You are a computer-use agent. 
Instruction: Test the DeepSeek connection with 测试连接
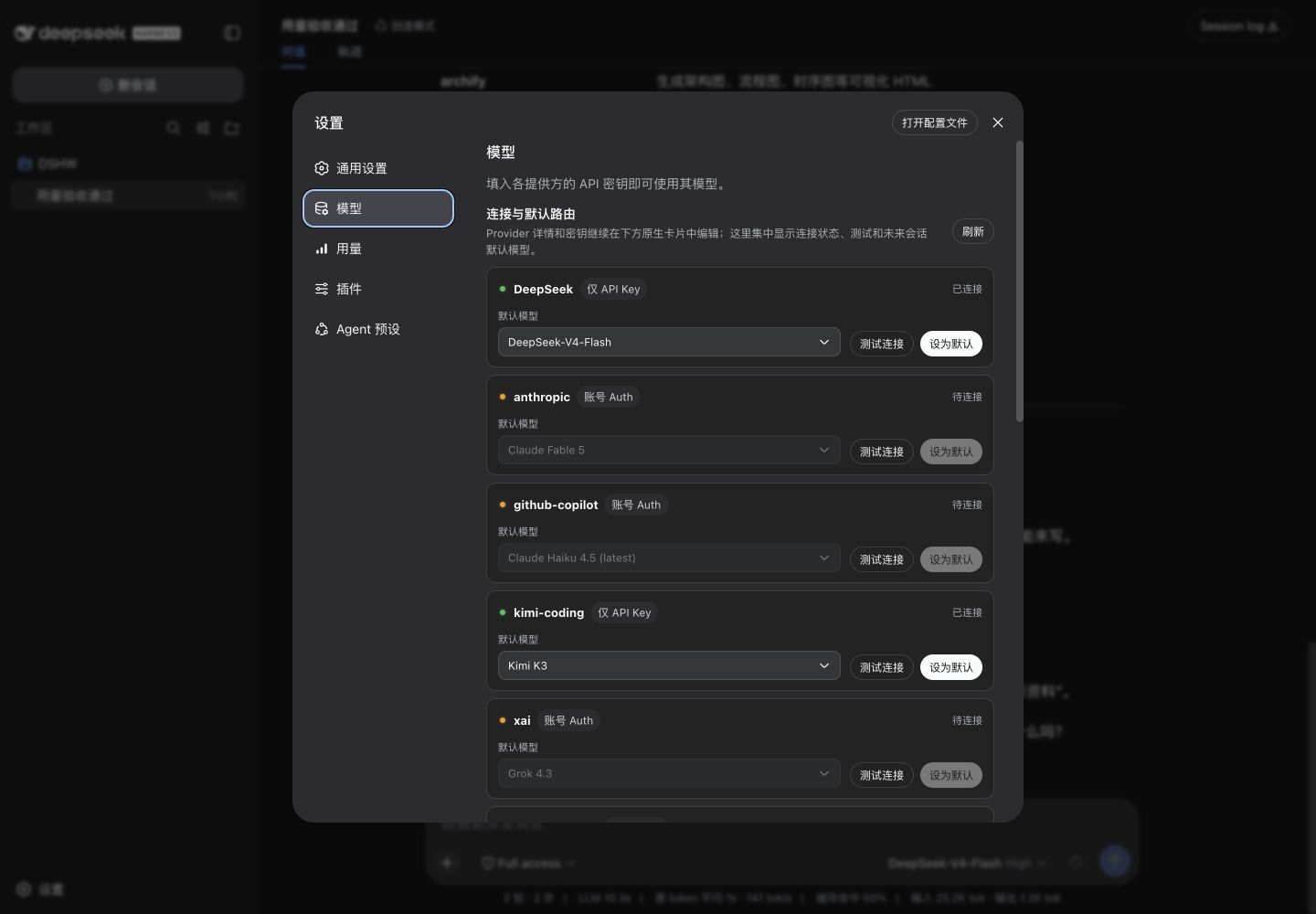(x=882, y=344)
